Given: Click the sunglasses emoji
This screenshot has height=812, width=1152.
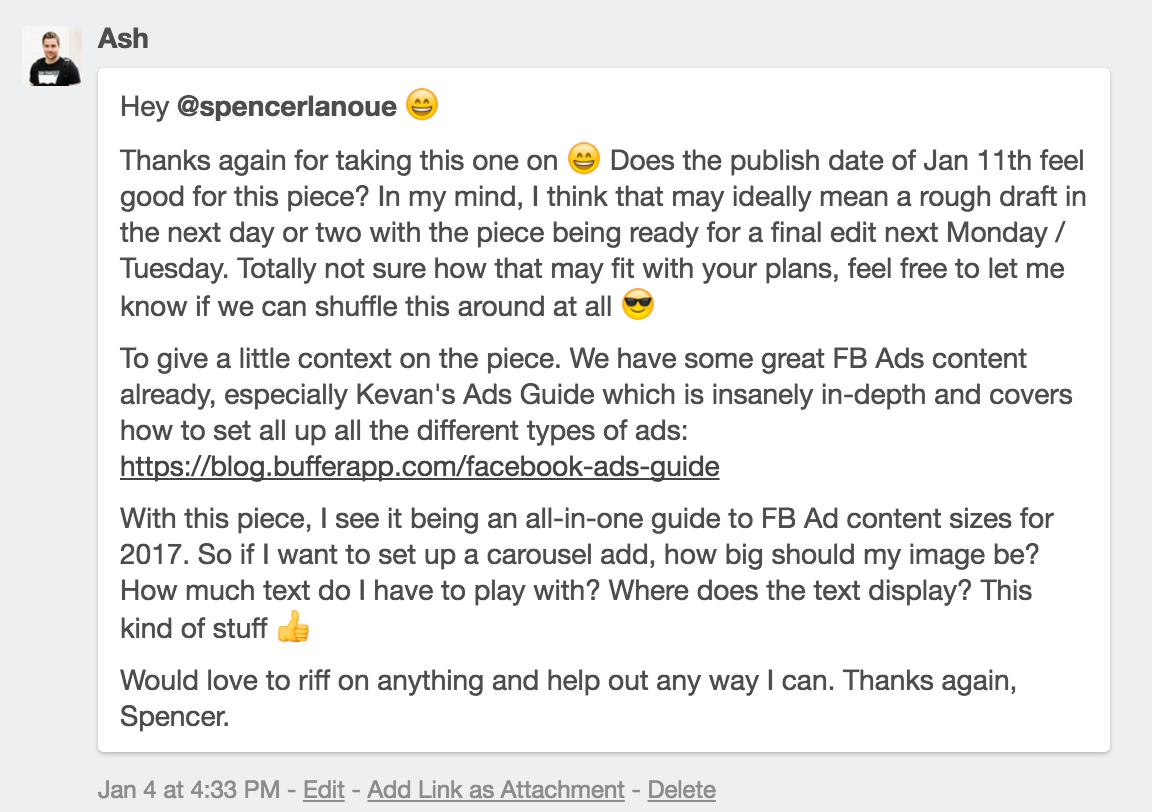Looking at the screenshot, I should [x=638, y=304].
